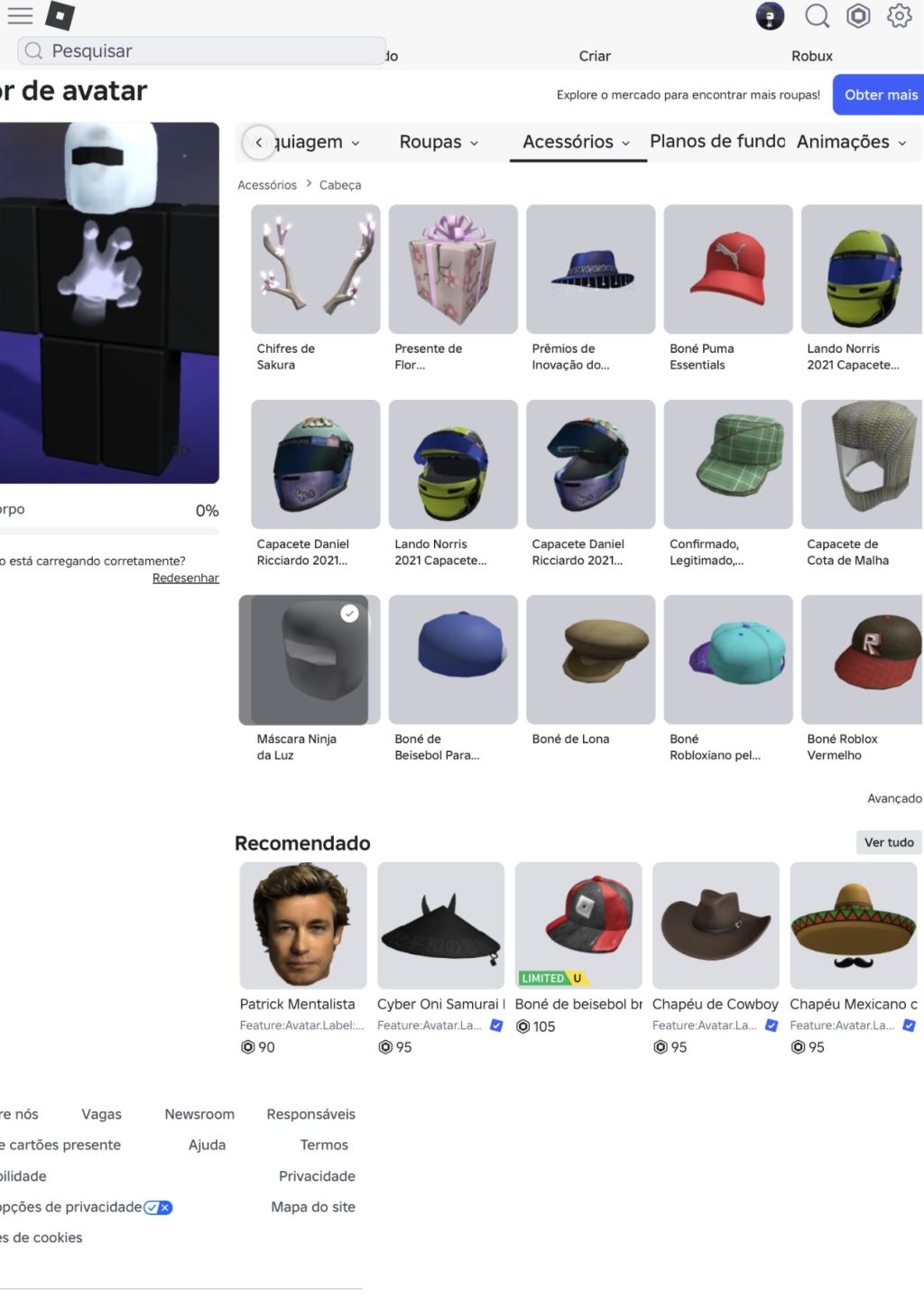The height and width of the screenshot is (1300, 924).
Task: Click the verified badge under Chapéu Mexicano
Action: click(910, 1026)
